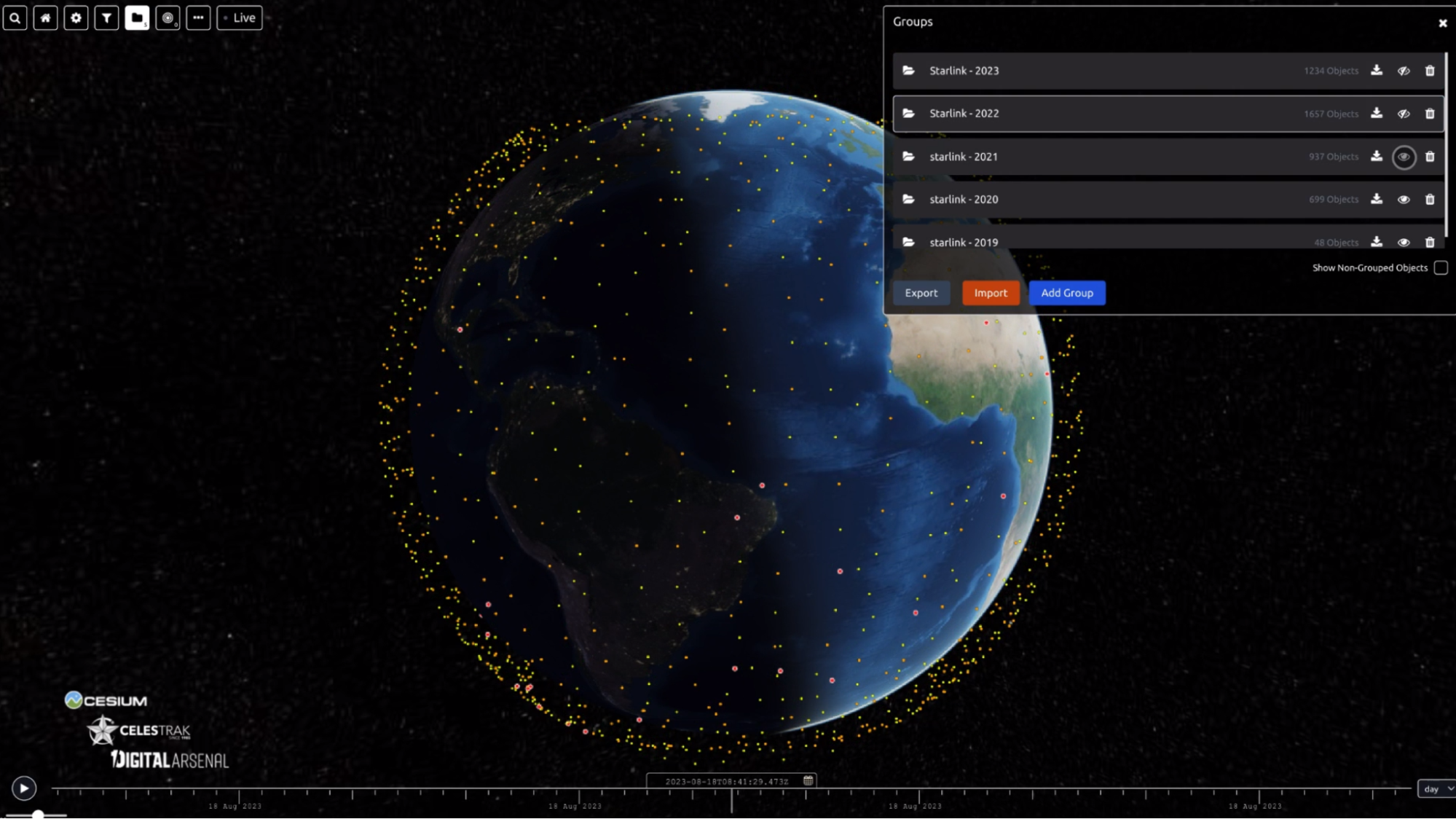Show the hidden Starlink - 2023 group
Screen dimensions: 1456x819
(1404, 71)
